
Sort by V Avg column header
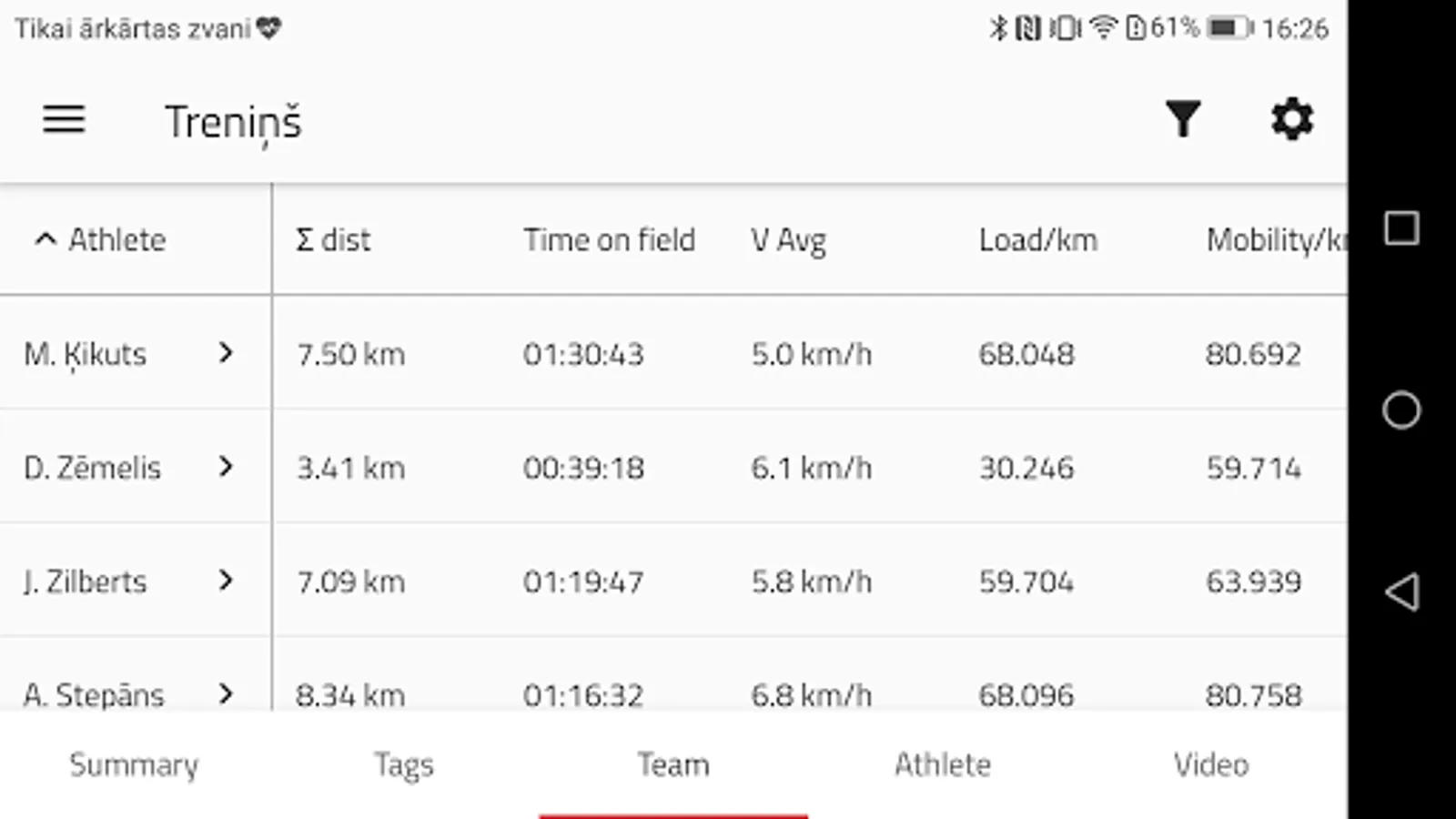tap(788, 240)
